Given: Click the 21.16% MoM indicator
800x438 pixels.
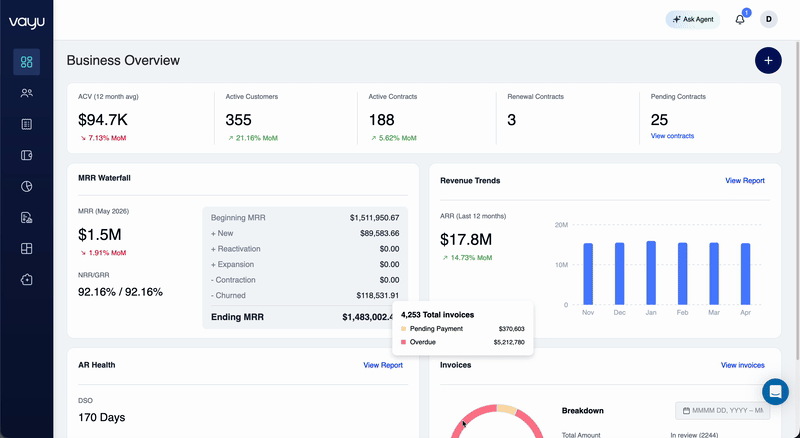Looking at the screenshot, I should pos(253,138).
